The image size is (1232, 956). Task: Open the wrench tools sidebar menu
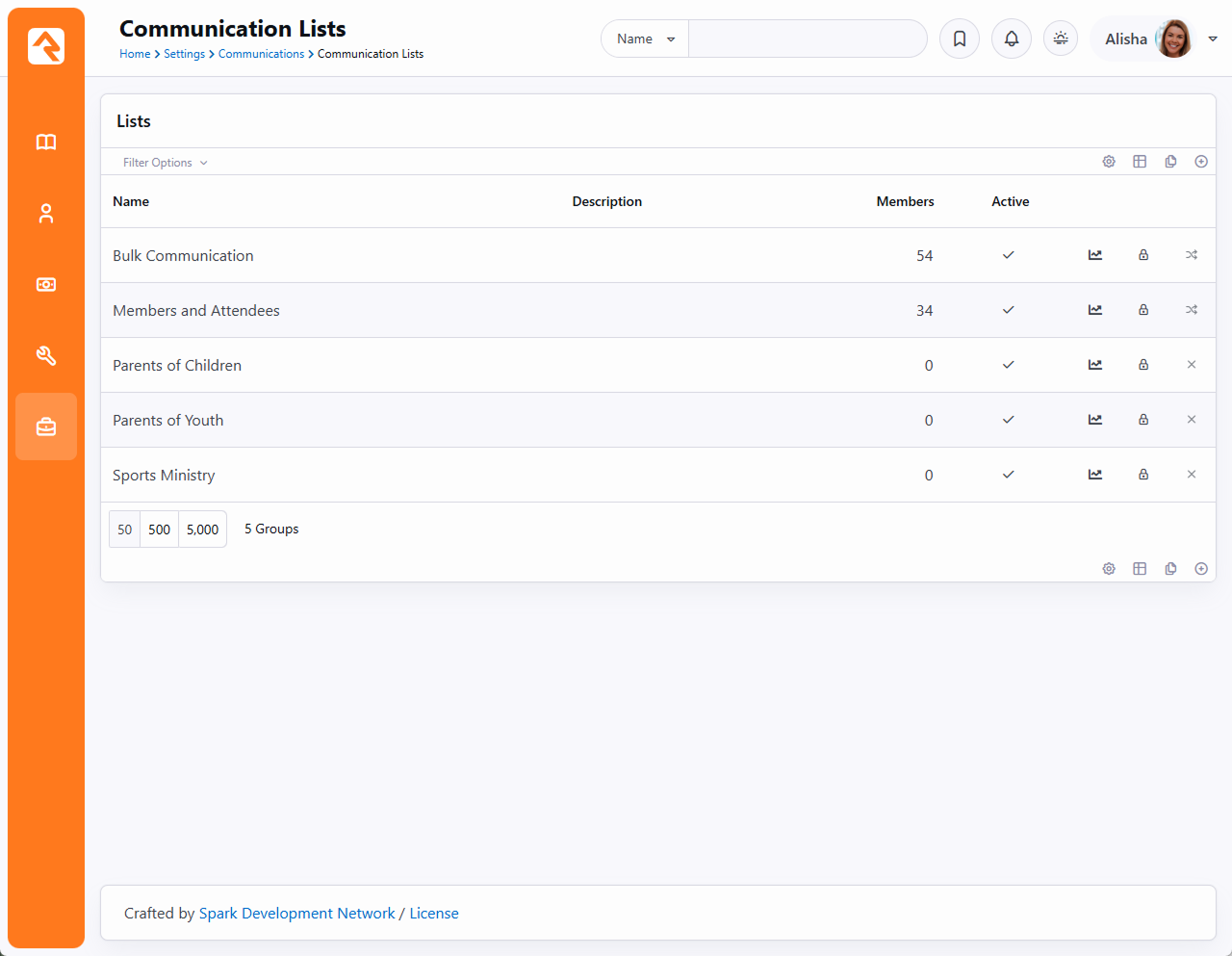[x=46, y=356]
